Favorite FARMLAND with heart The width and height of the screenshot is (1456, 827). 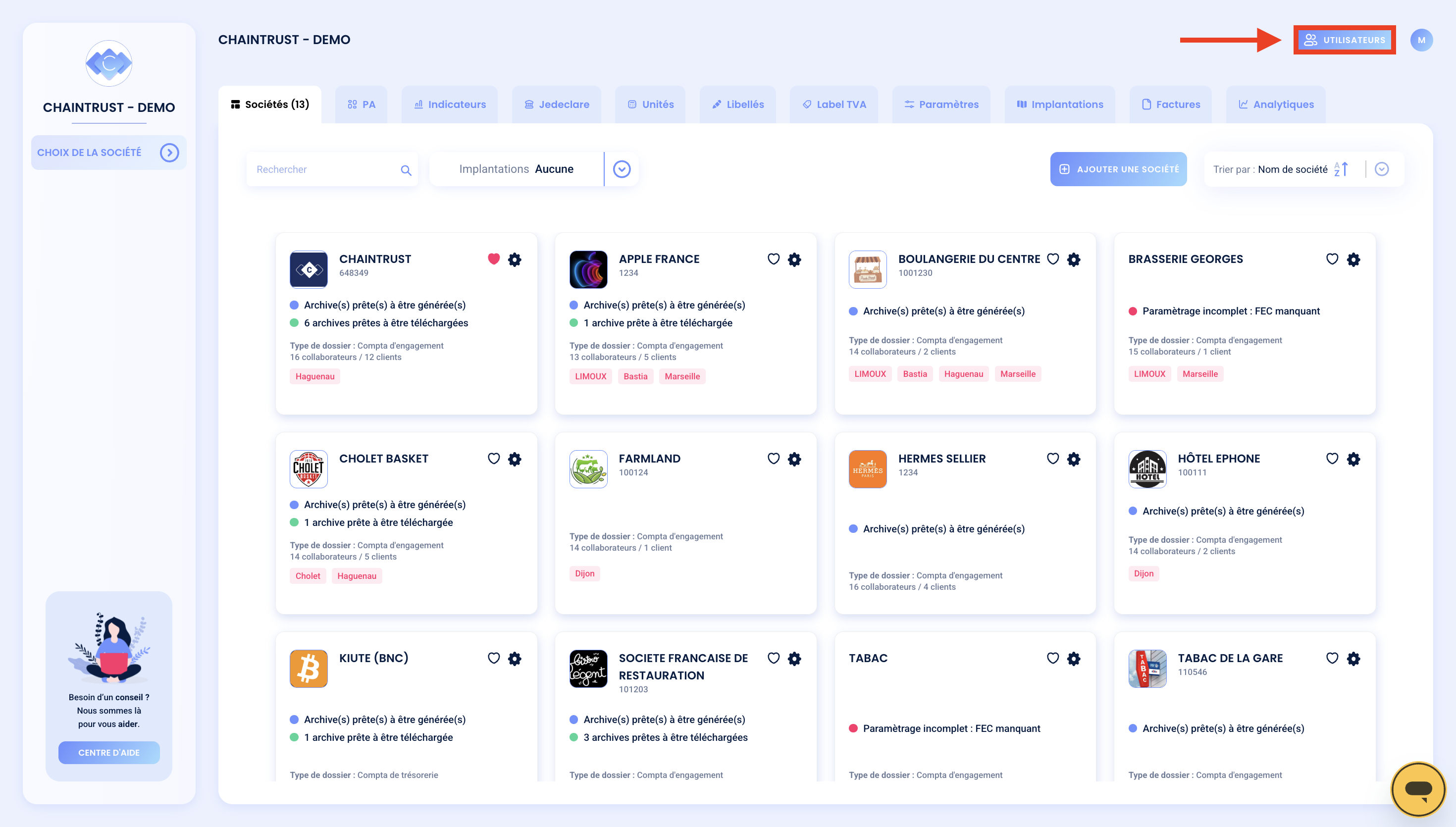click(x=774, y=459)
